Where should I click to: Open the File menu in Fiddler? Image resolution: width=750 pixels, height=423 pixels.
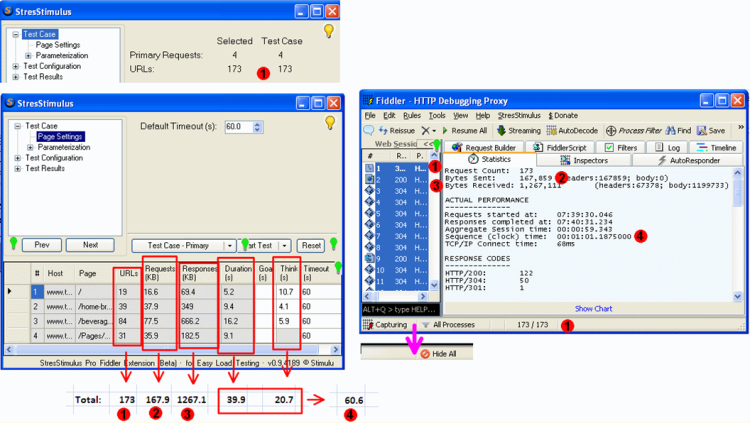click(370, 116)
